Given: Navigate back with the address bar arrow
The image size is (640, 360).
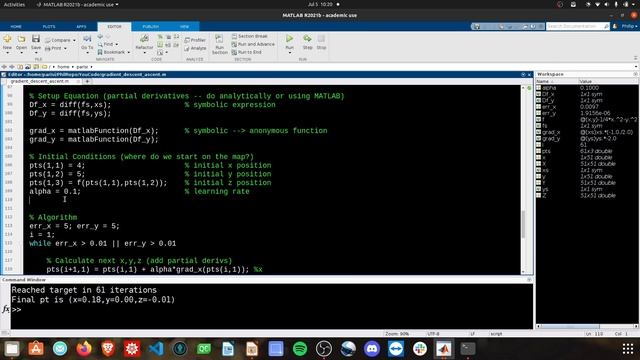Looking at the screenshot, I should [4, 67].
